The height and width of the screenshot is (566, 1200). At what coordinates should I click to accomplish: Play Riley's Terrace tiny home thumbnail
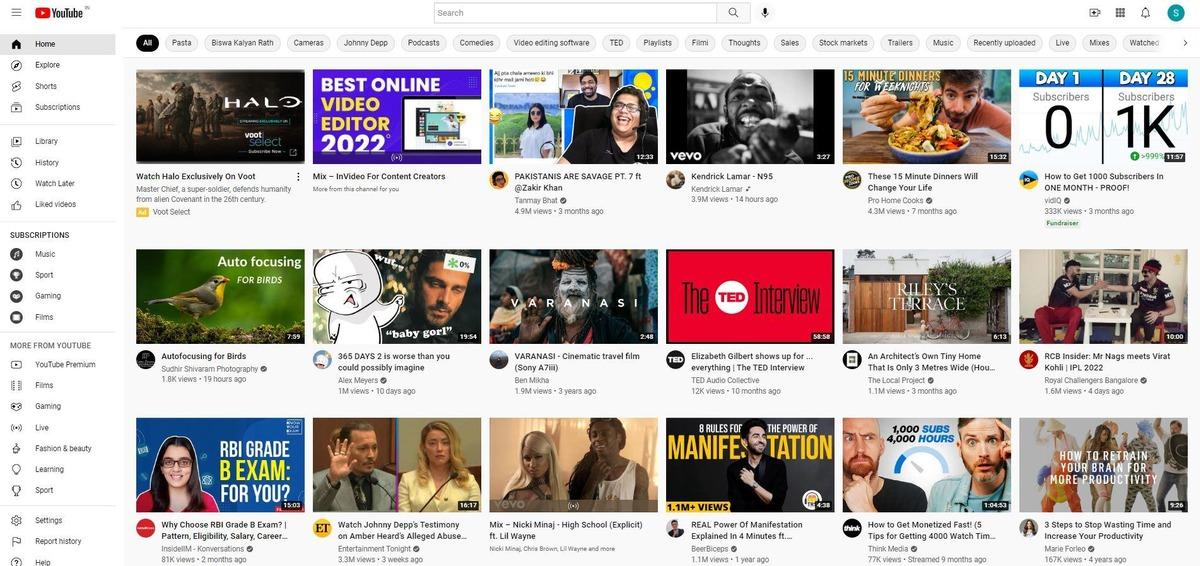pyautogui.click(x=927, y=296)
